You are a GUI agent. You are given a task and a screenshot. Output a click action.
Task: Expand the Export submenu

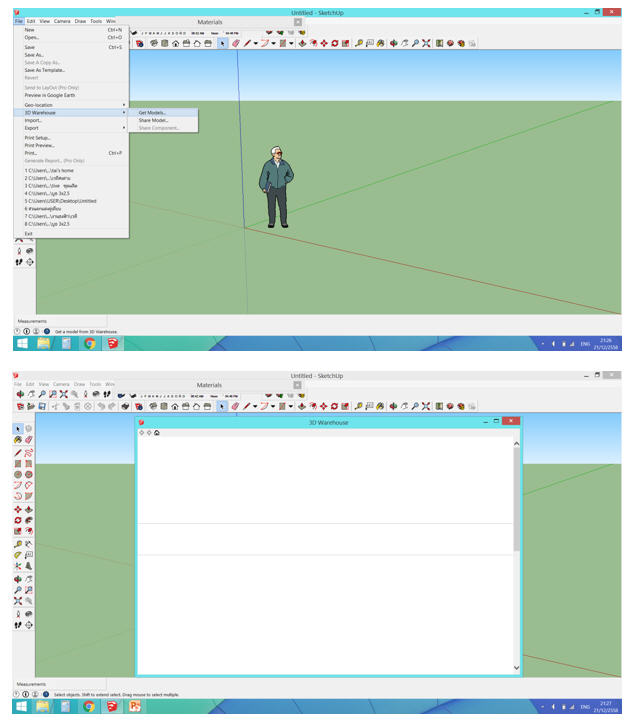tap(72, 128)
